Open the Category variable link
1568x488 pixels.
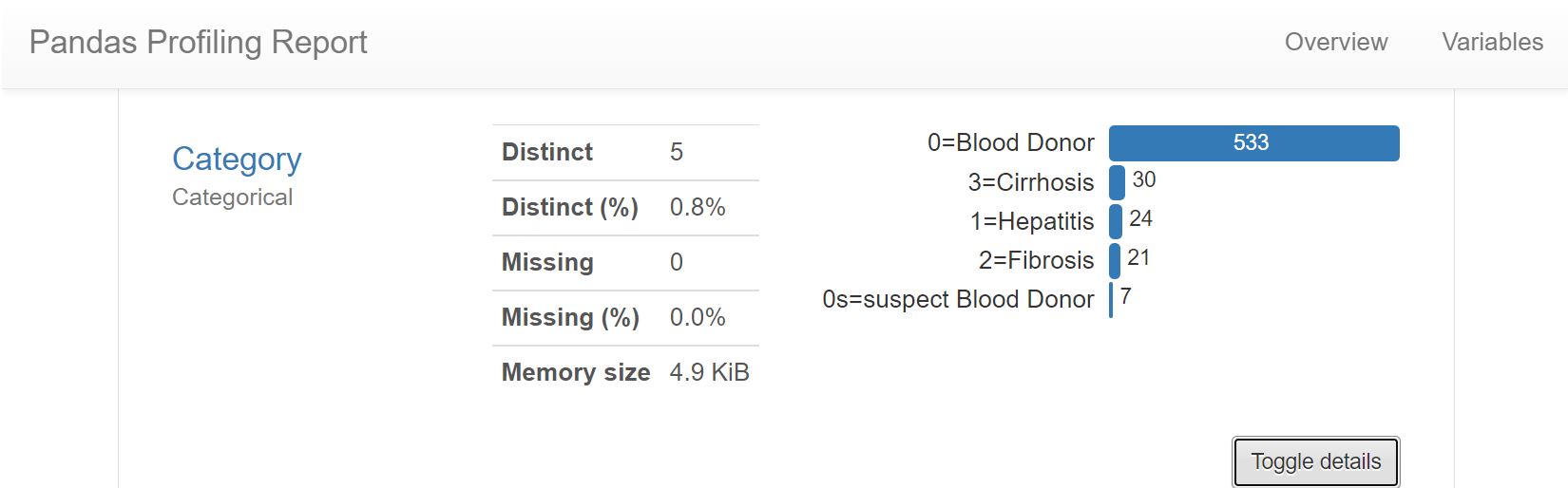point(237,159)
